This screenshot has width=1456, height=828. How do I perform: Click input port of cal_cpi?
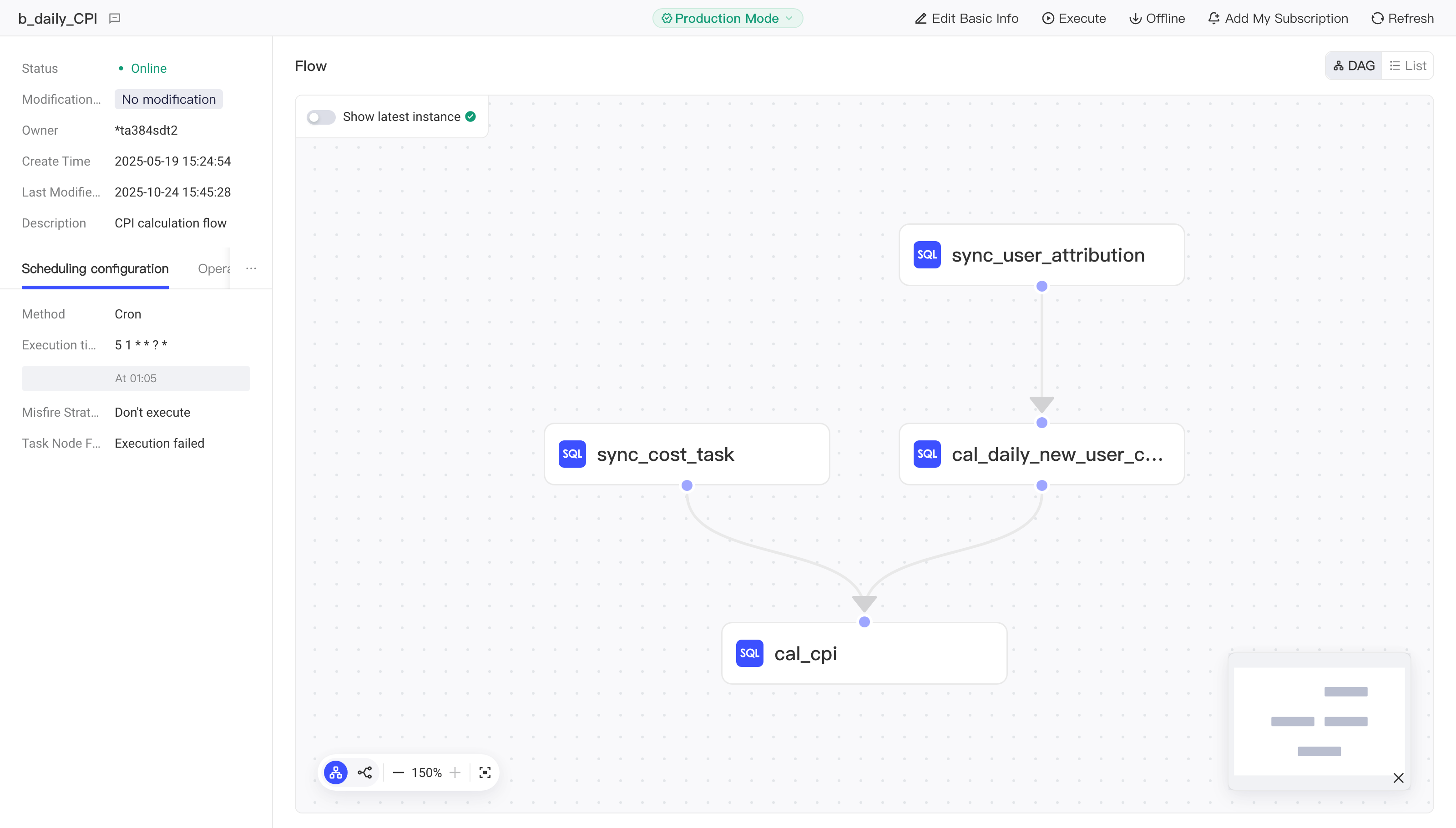pos(864,621)
